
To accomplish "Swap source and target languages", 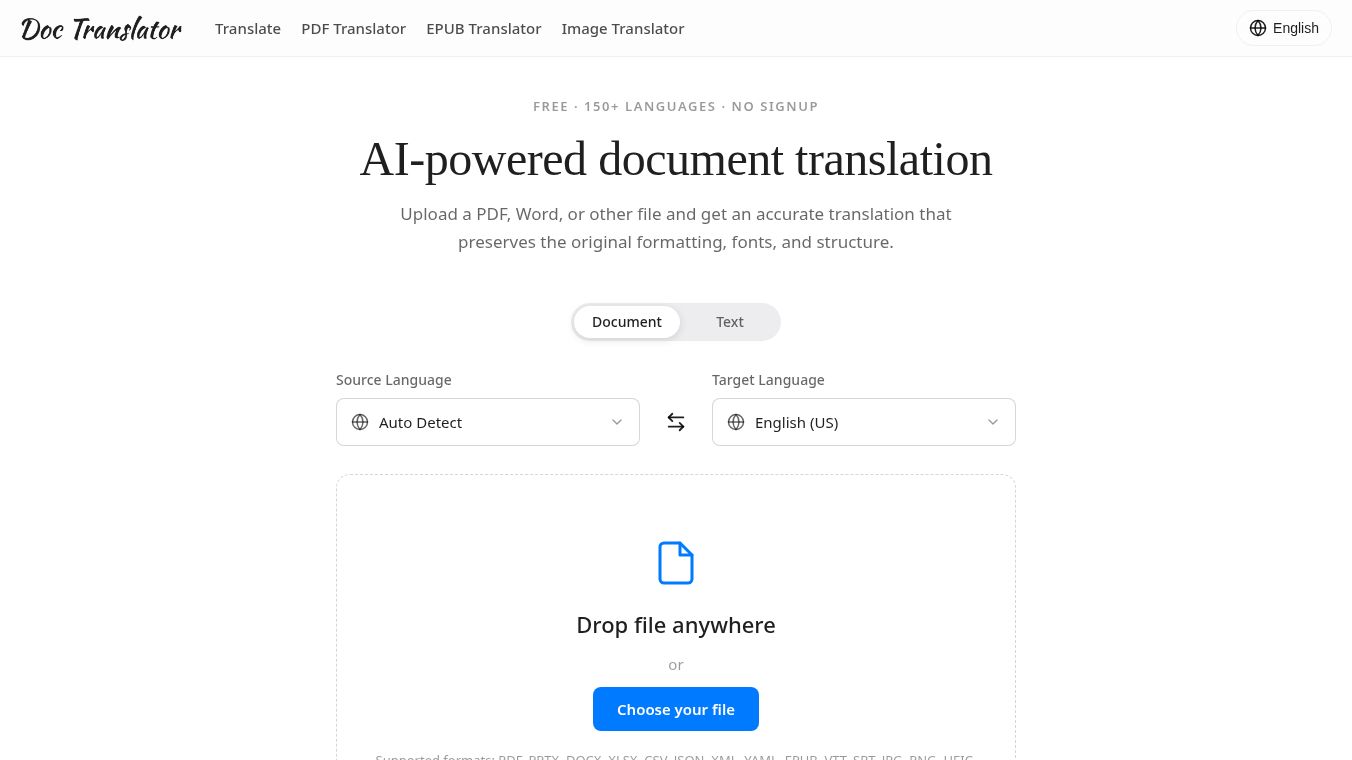I will pos(676,422).
